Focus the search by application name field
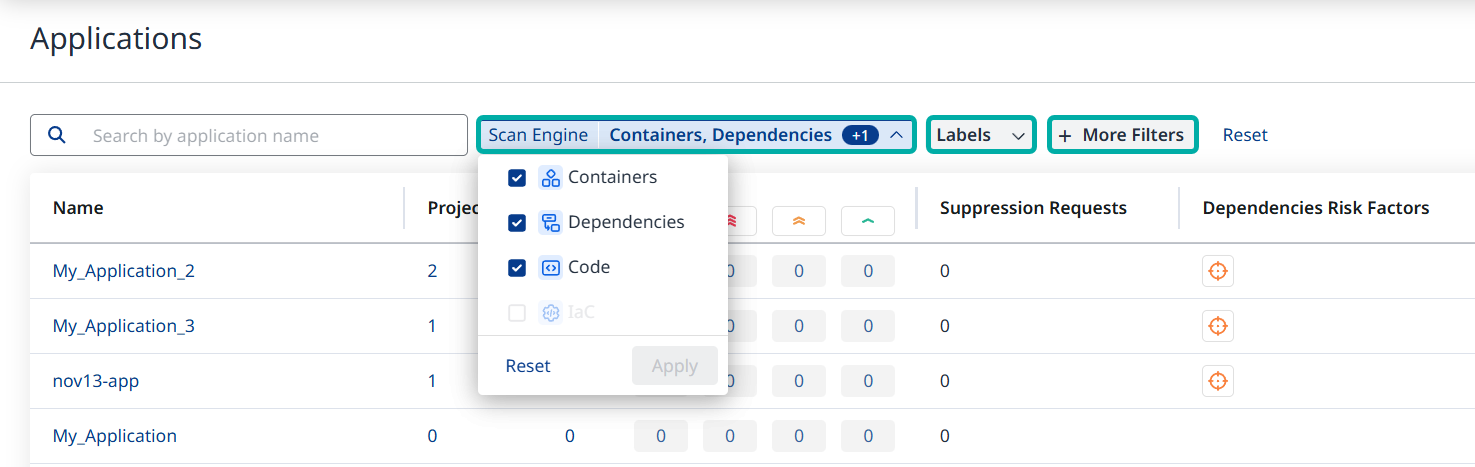The height and width of the screenshot is (467, 1475). point(270,136)
